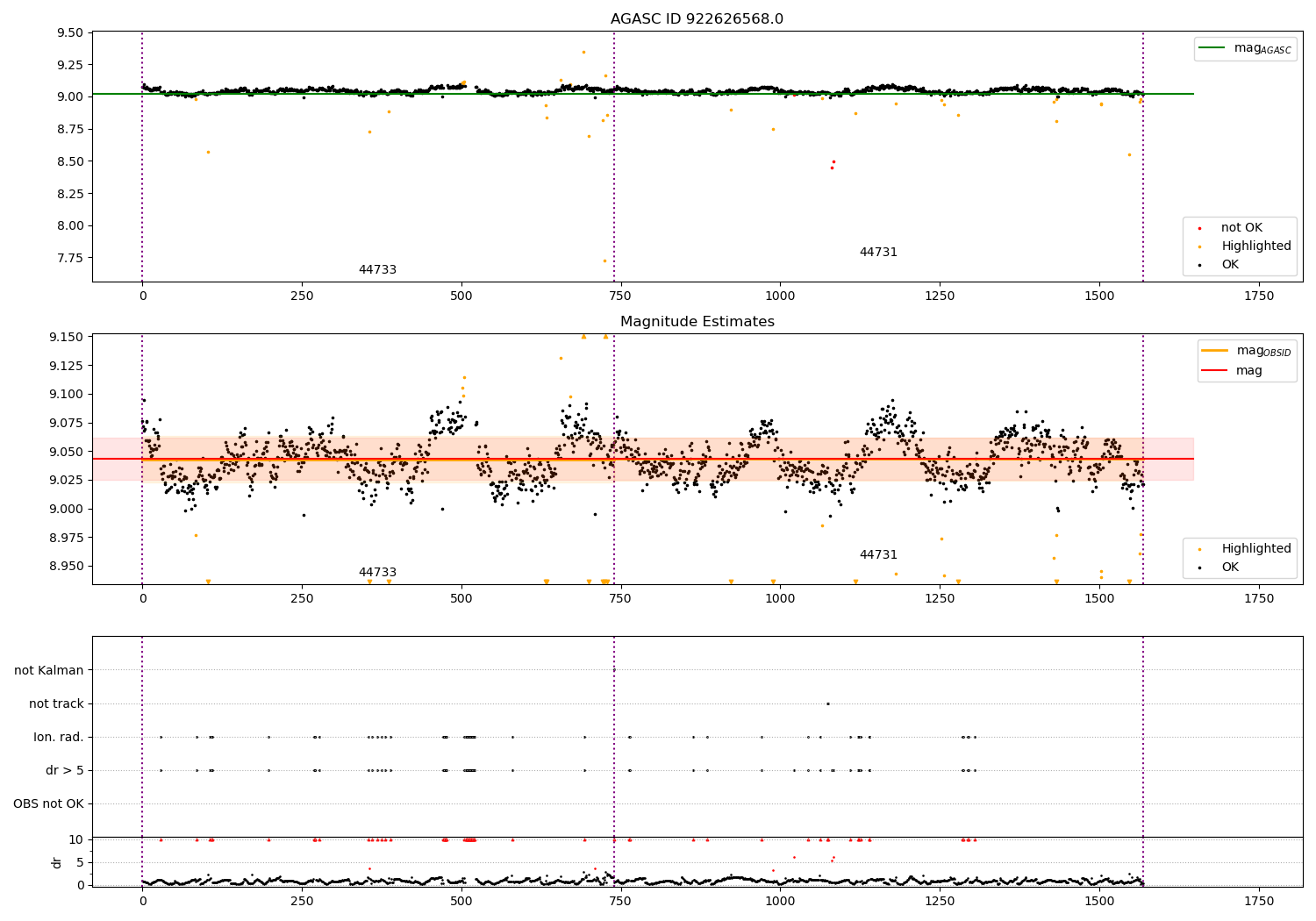Click the lowest orange outlier point near 7.72

click(604, 261)
